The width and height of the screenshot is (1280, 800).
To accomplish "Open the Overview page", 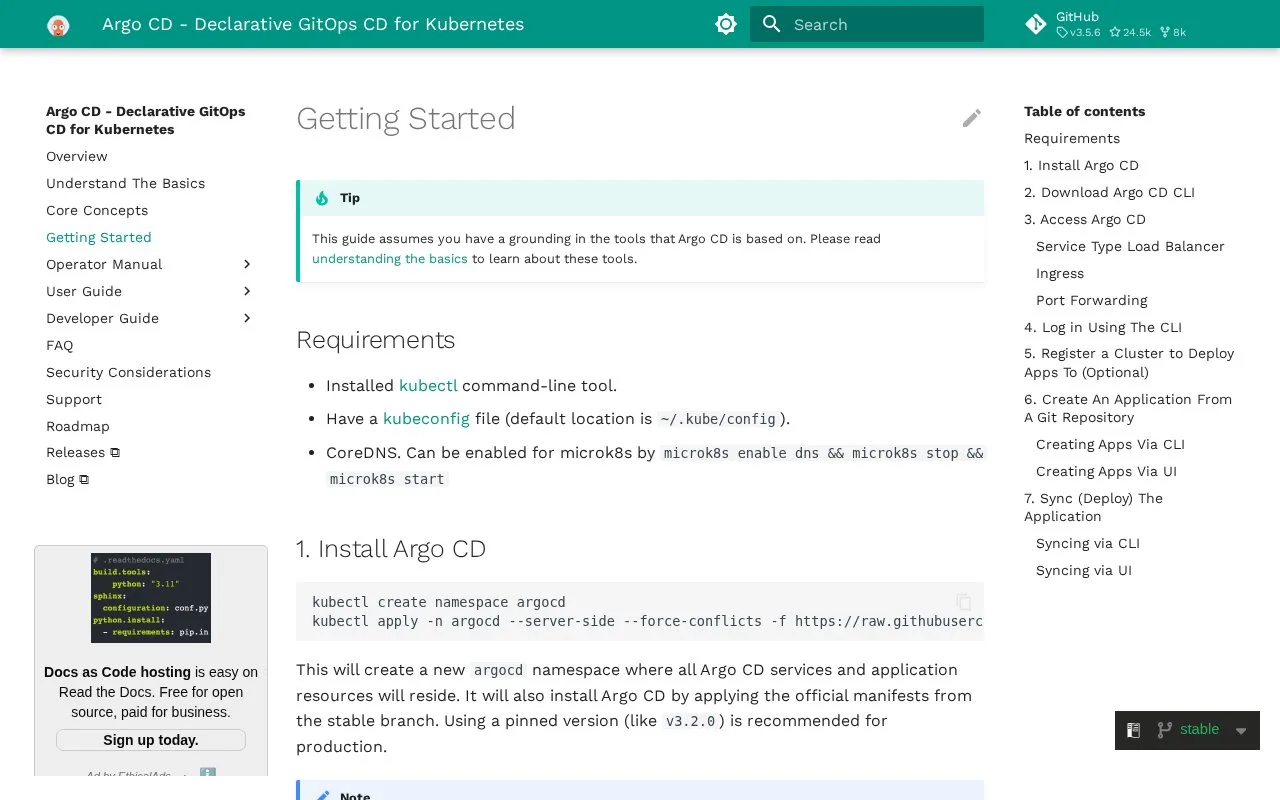I will tap(77, 156).
